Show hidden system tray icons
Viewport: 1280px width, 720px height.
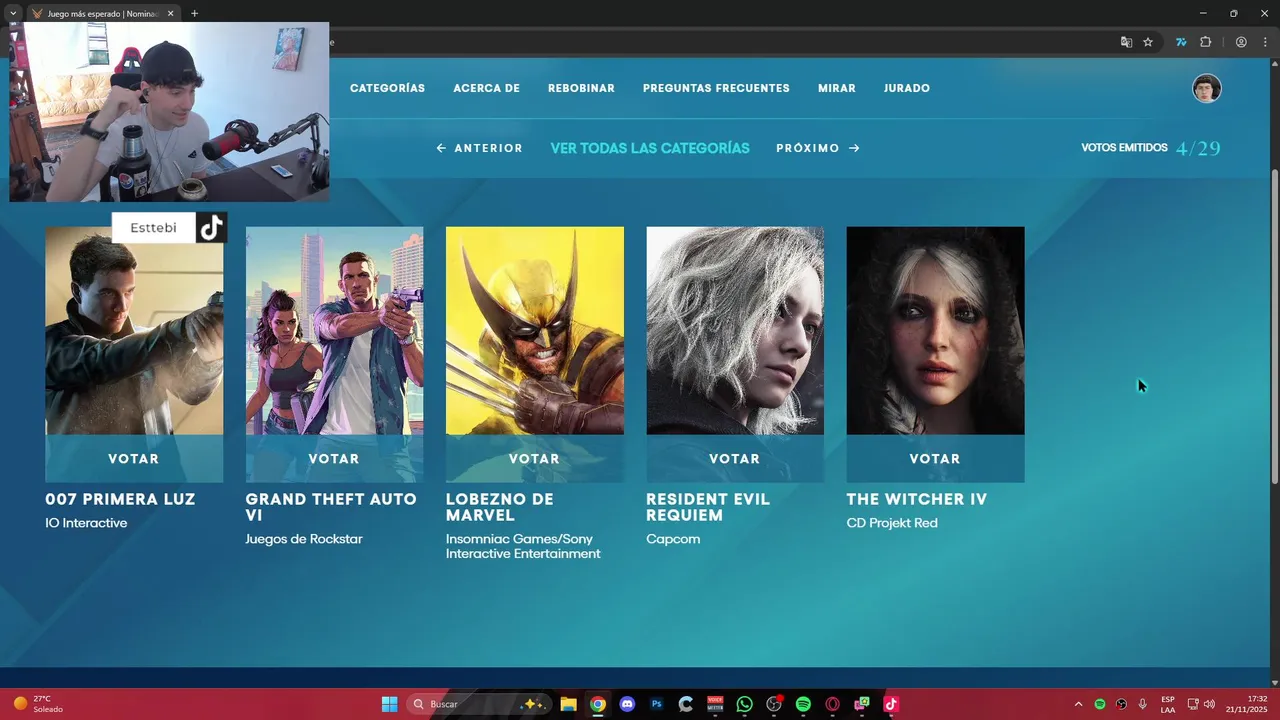tap(1078, 704)
